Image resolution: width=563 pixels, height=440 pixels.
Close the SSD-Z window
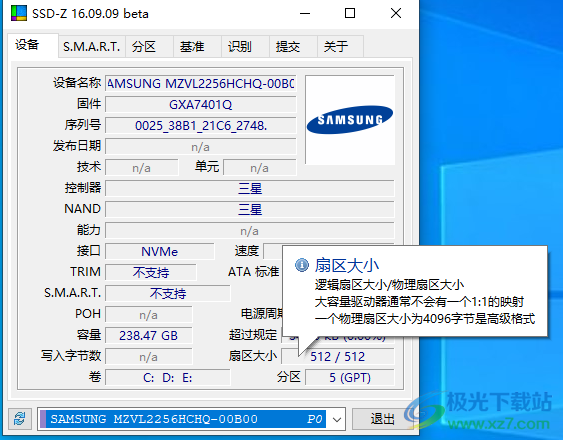pos(396,13)
